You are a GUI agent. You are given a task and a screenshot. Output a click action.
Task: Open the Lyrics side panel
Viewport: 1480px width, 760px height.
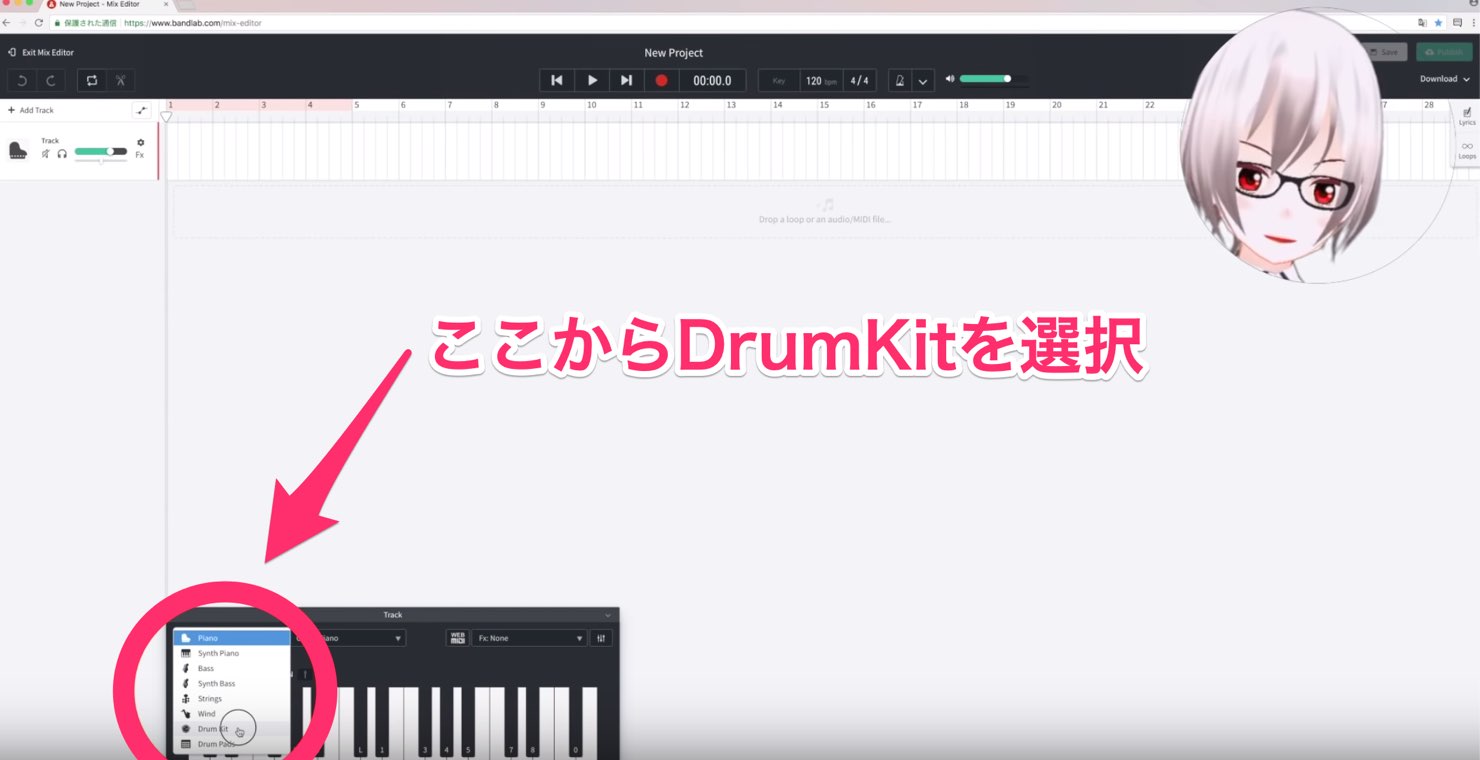tap(1467, 116)
